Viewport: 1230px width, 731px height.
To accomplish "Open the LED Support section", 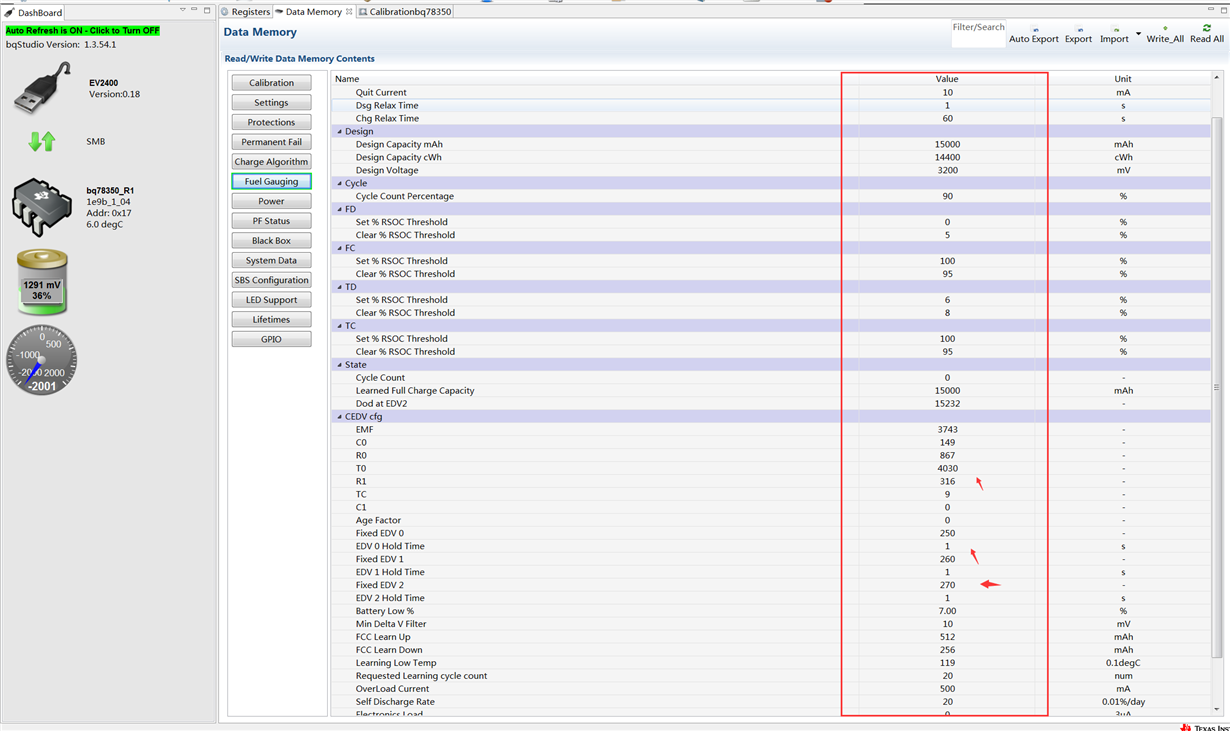I will (271, 300).
